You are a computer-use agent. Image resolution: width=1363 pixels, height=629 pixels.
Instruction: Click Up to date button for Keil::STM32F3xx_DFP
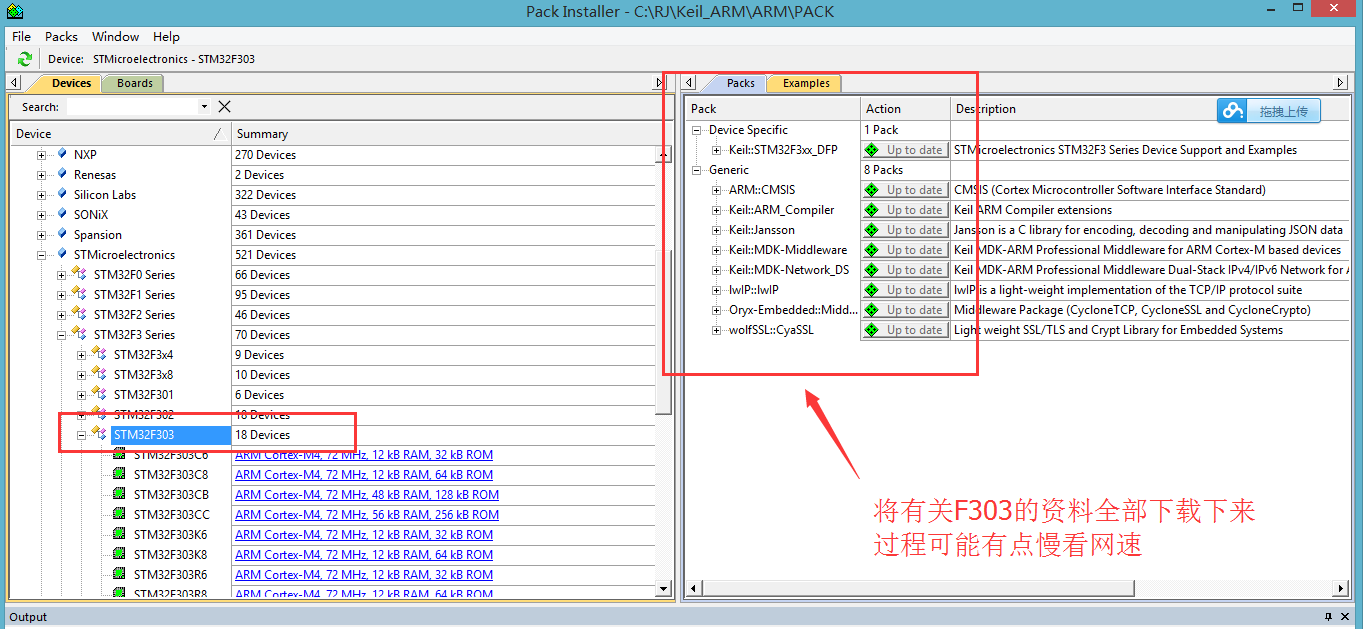click(905, 150)
